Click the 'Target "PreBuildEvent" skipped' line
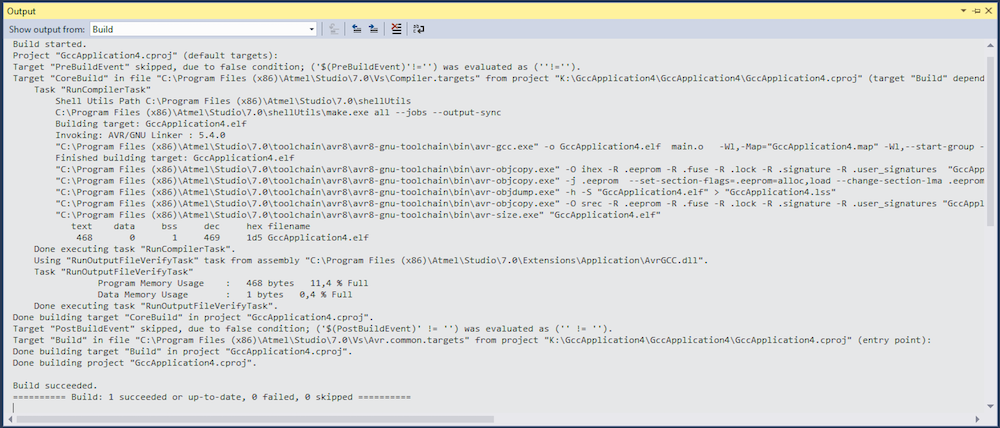 pos(296,67)
